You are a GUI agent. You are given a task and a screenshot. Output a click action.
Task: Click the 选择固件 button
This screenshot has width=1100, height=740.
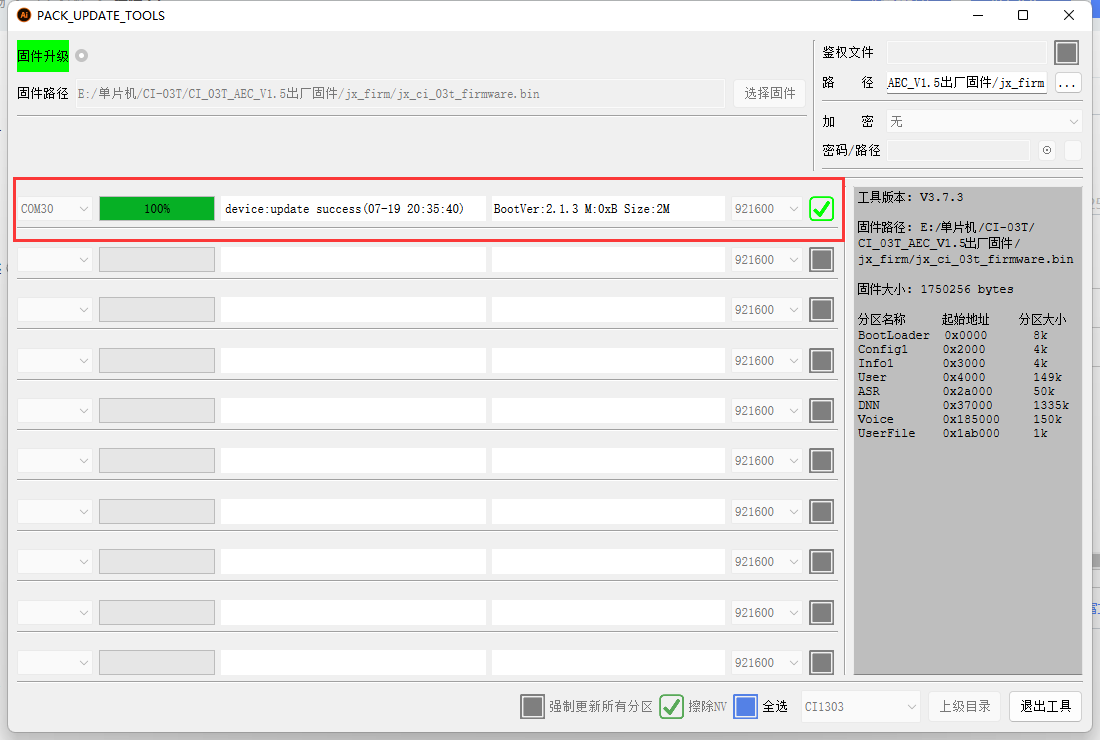769,93
